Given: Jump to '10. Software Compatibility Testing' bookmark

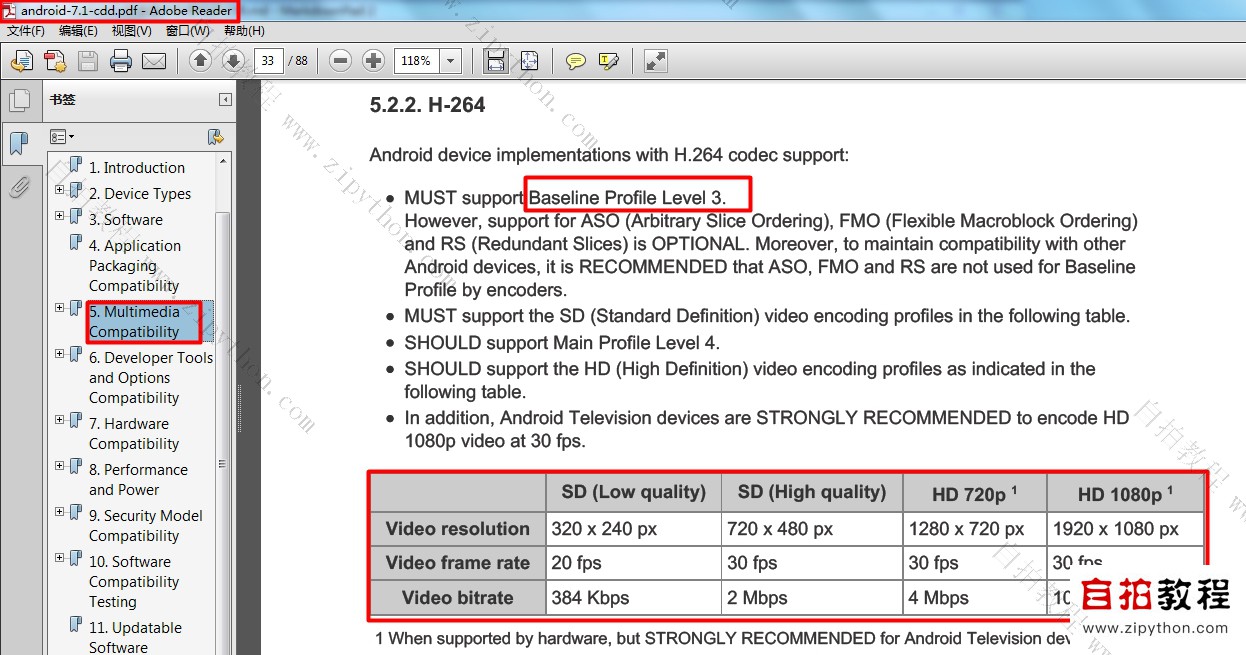Looking at the screenshot, I should [x=134, y=582].
